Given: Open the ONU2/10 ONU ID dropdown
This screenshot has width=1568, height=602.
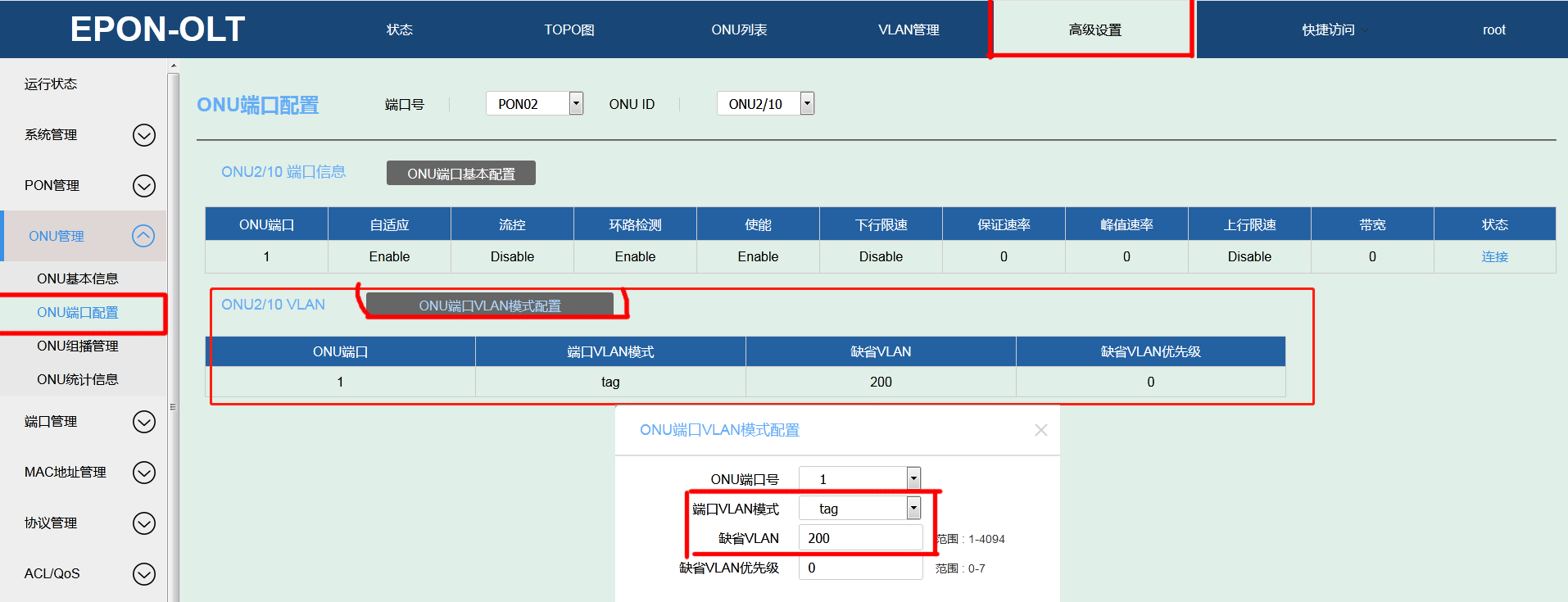Looking at the screenshot, I should pyautogui.click(x=807, y=103).
